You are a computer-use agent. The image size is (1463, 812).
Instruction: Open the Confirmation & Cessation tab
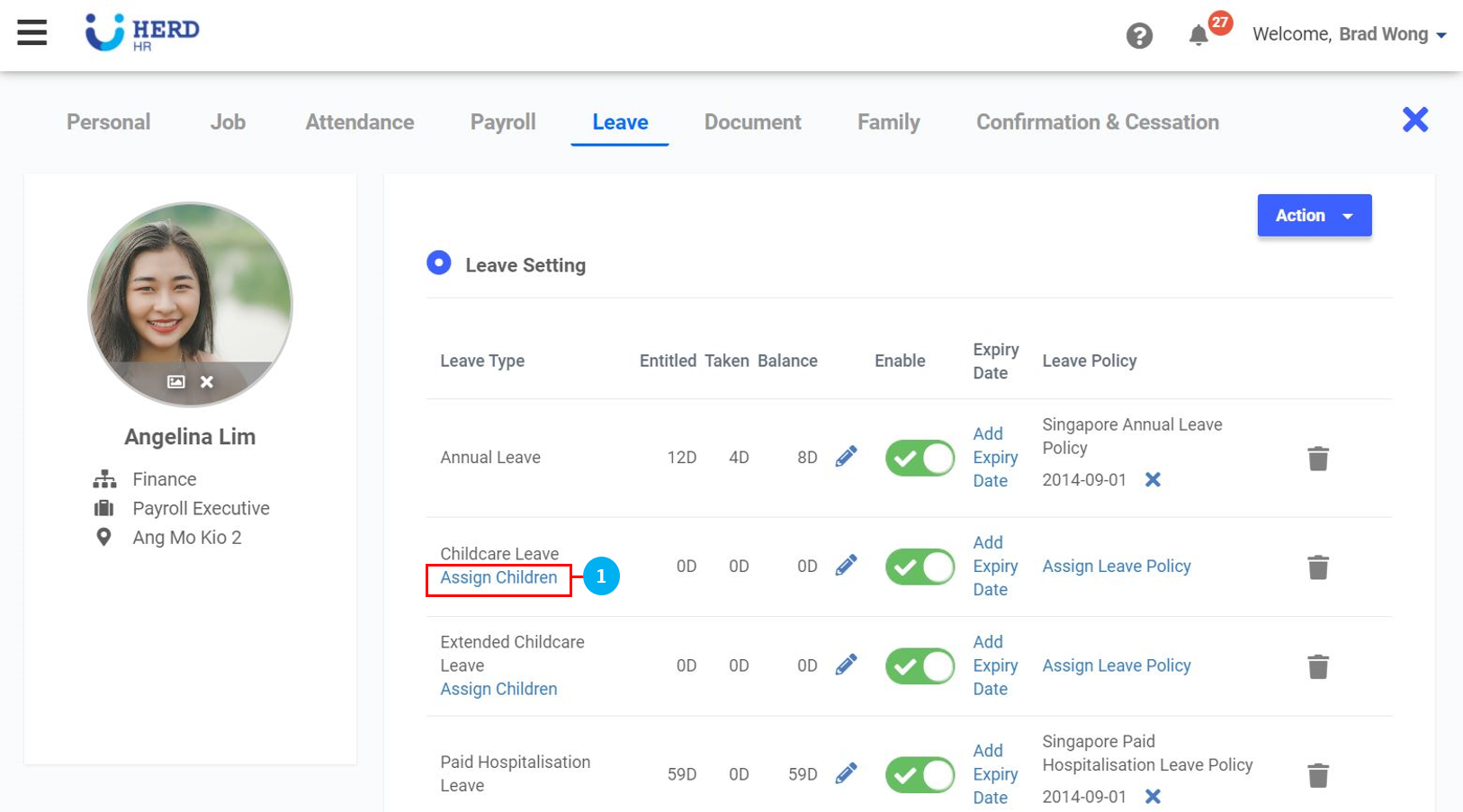coord(1097,122)
